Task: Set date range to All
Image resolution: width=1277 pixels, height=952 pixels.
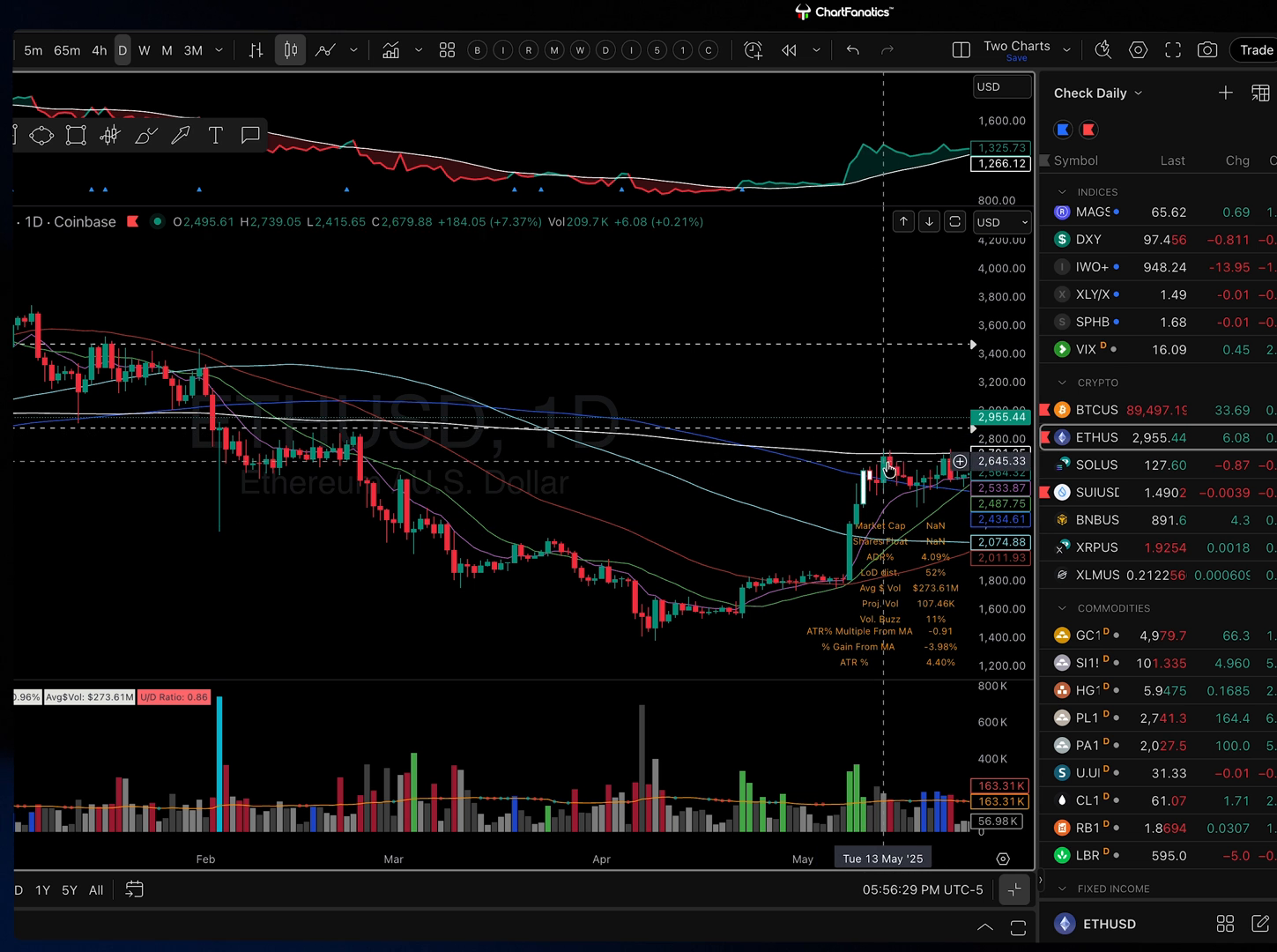Action: click(96, 890)
